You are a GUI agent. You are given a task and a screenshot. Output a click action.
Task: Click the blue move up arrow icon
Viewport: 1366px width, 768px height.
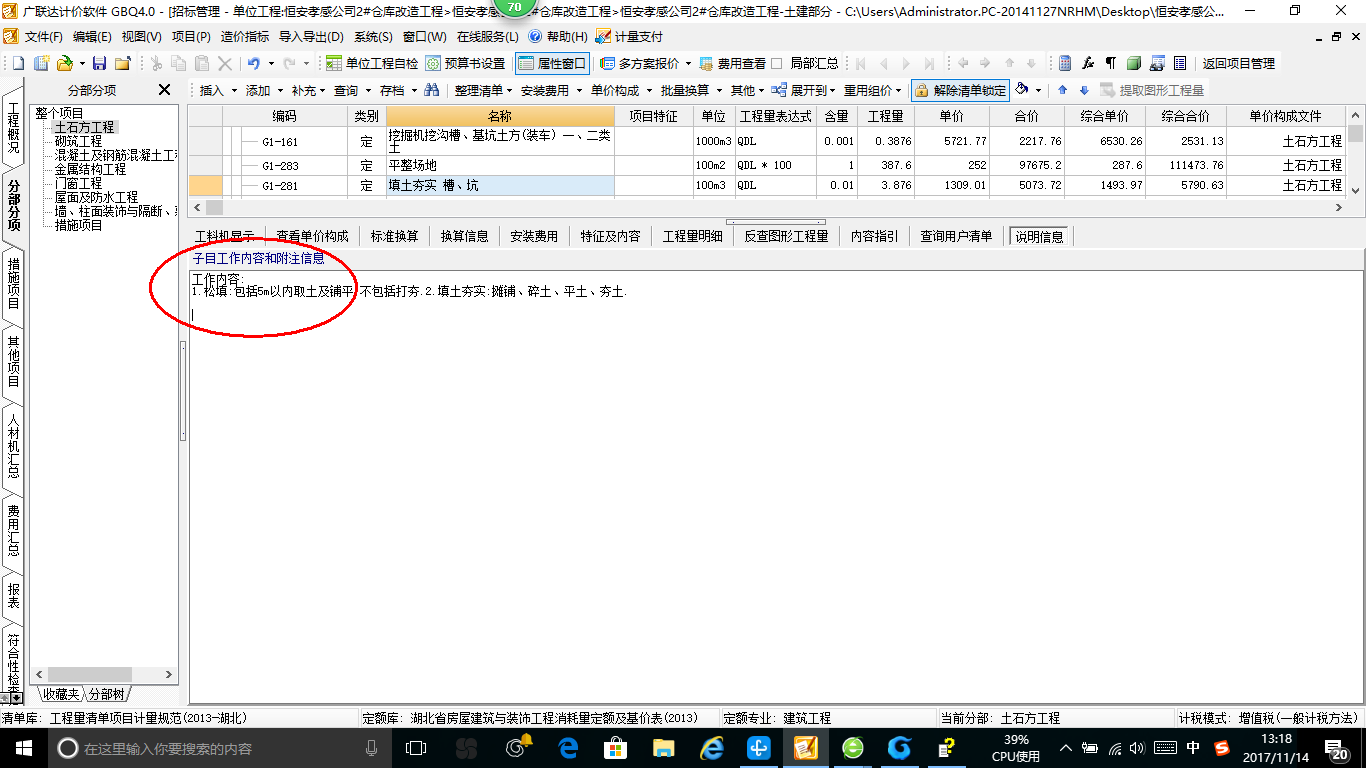(1062, 90)
